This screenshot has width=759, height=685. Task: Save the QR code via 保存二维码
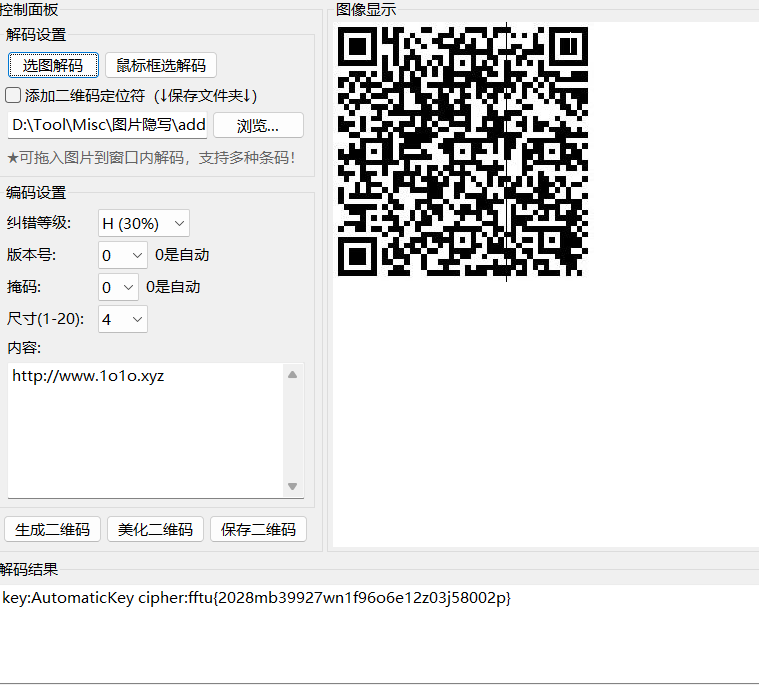(x=258, y=529)
